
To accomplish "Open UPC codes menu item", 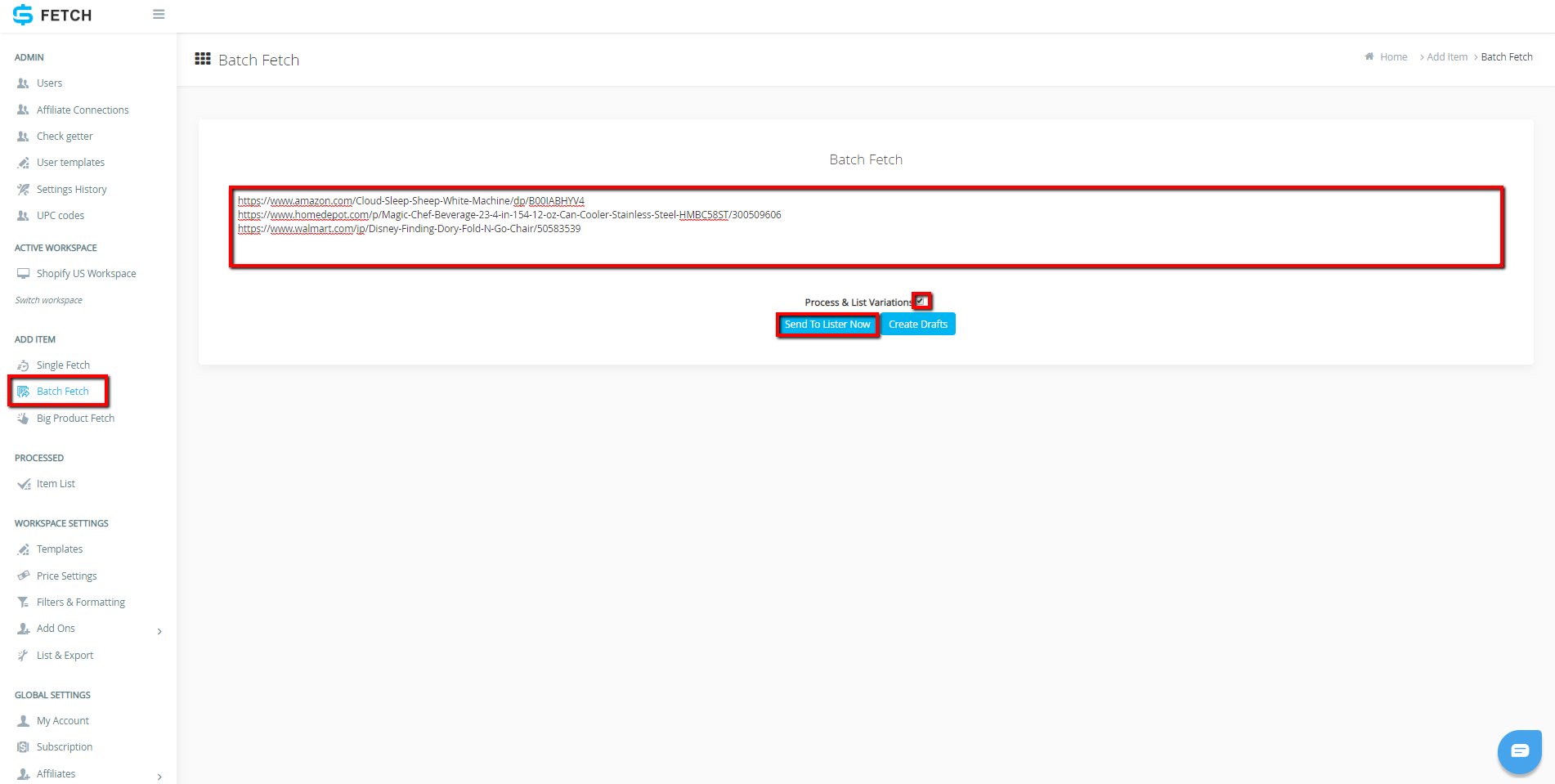I will (x=60, y=216).
